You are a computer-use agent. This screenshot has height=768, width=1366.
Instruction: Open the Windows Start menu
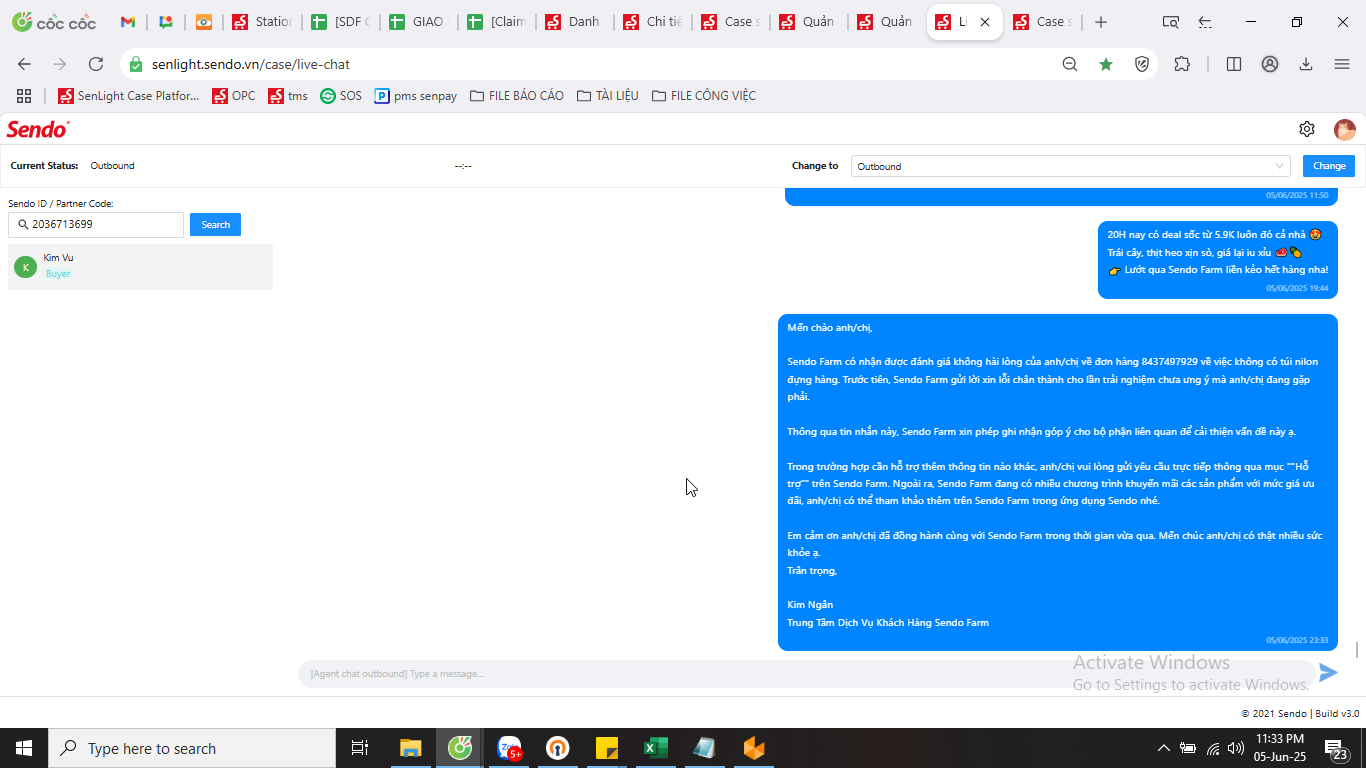[x=24, y=748]
